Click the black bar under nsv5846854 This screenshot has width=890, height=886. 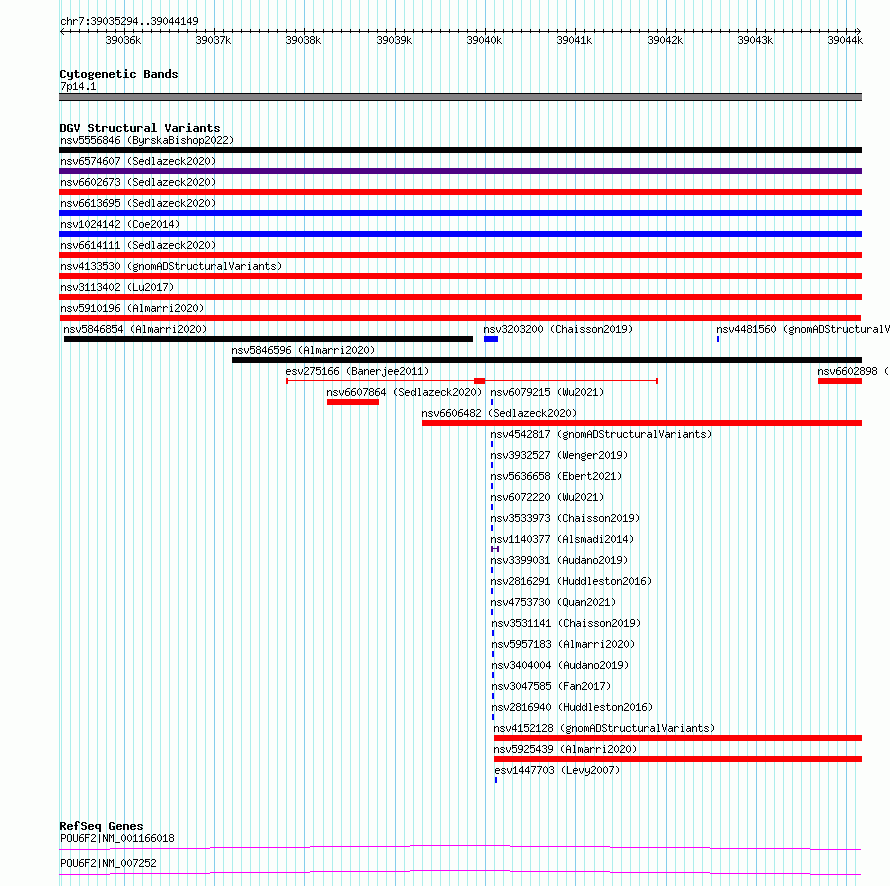pyautogui.click(x=268, y=339)
